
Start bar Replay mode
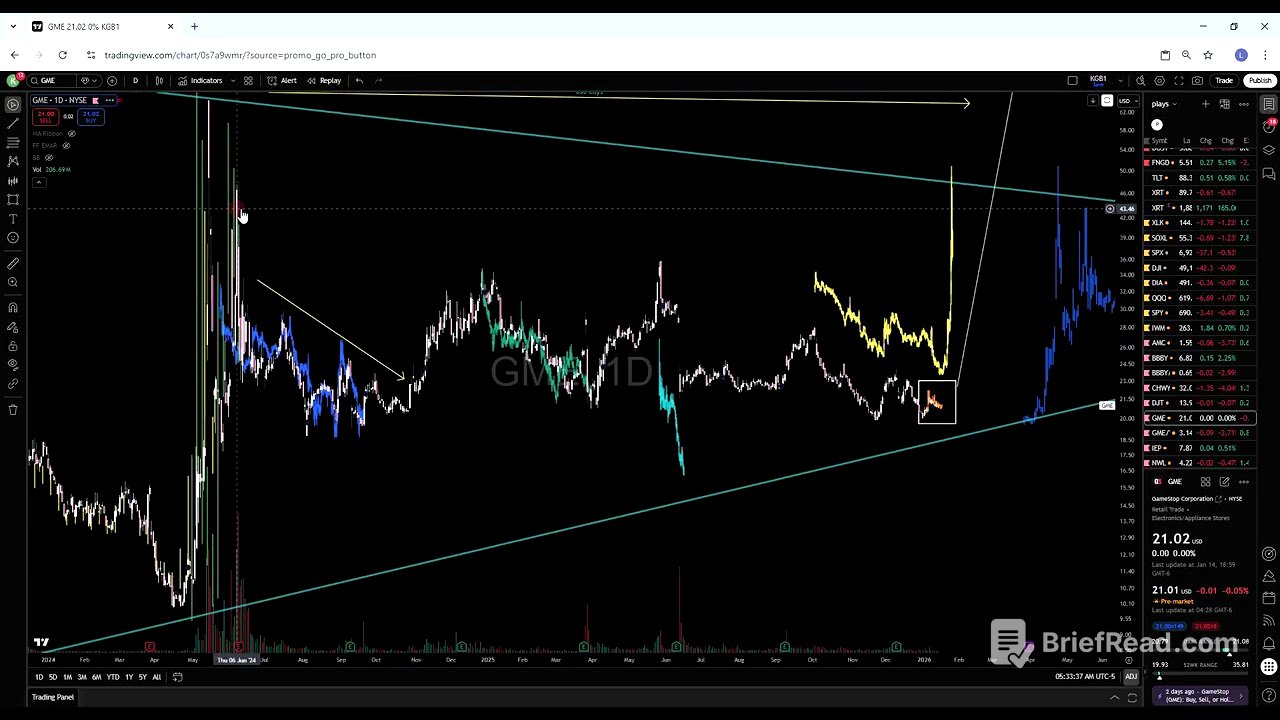[324, 80]
